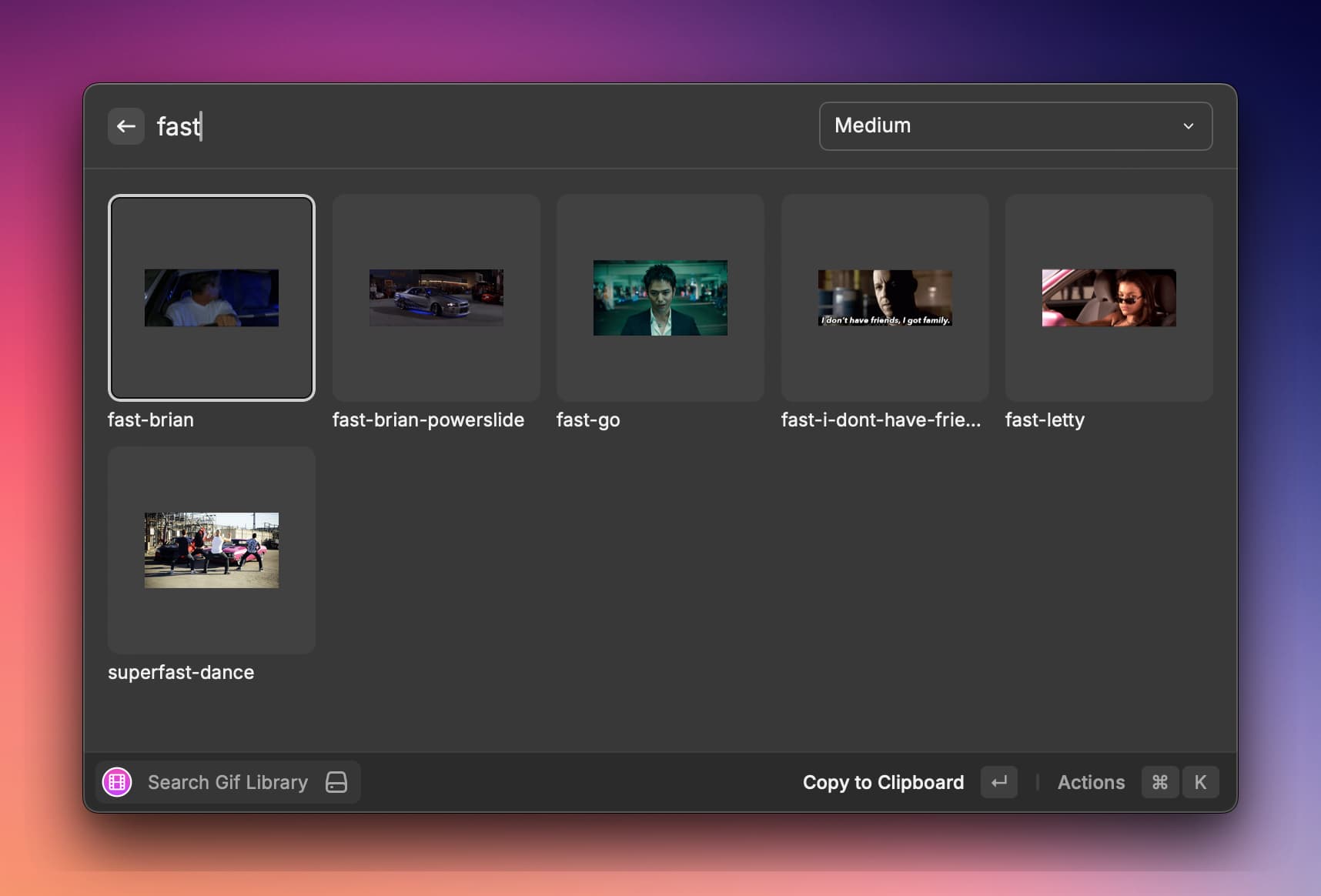Open the Medium size dropdown
Screen dimensions: 1321x896
1015,126
